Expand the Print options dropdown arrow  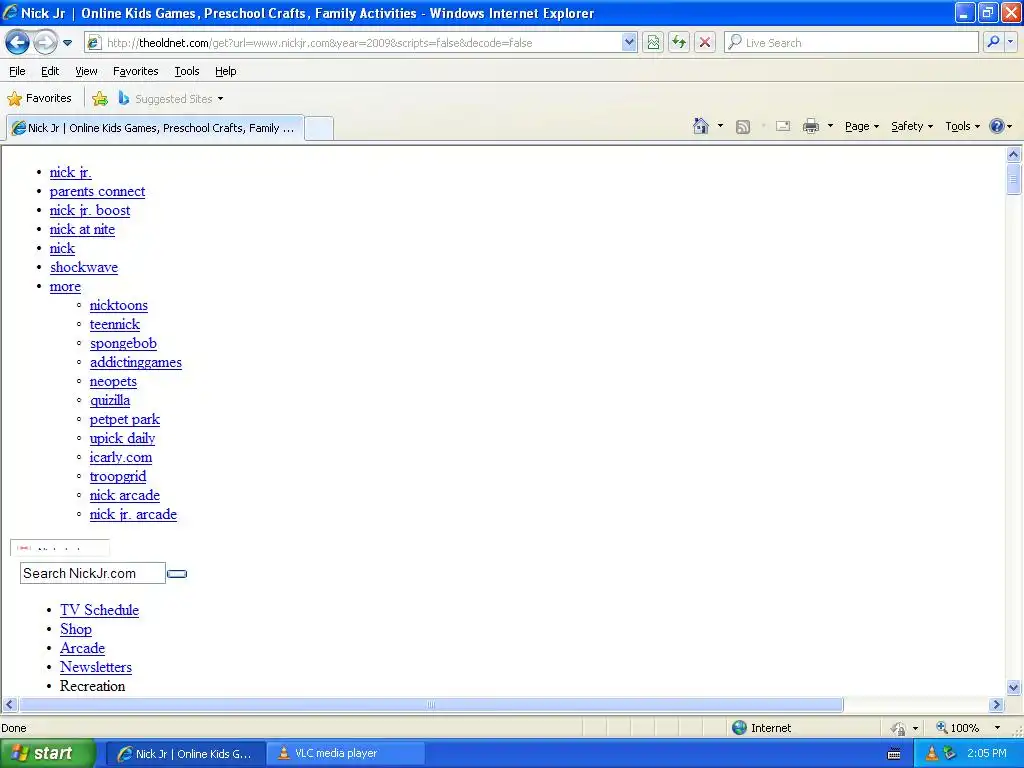pos(830,126)
